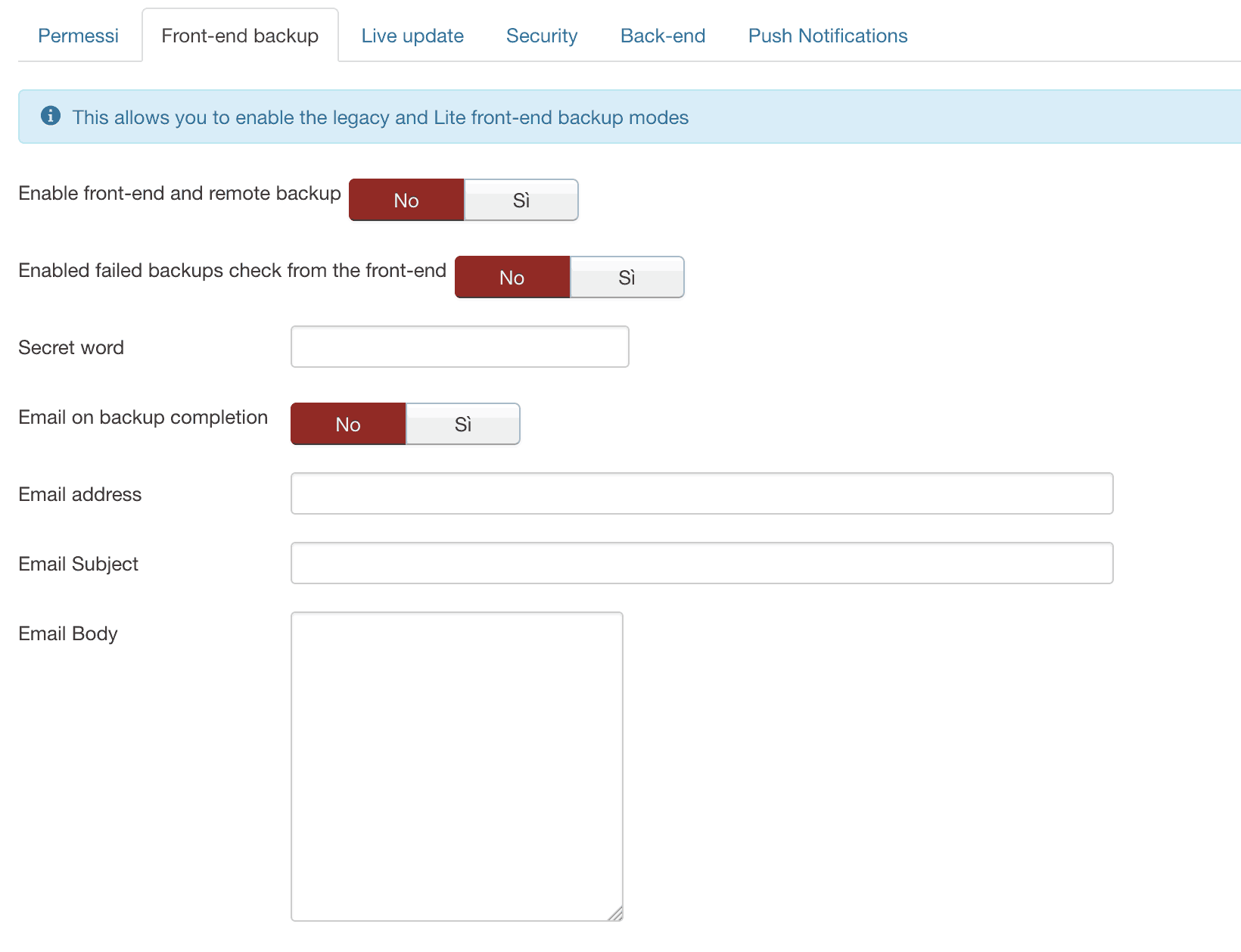Set Enable front-end and remote backup to No
Image resolution: width=1241 pixels, height=952 pixels.
click(406, 201)
